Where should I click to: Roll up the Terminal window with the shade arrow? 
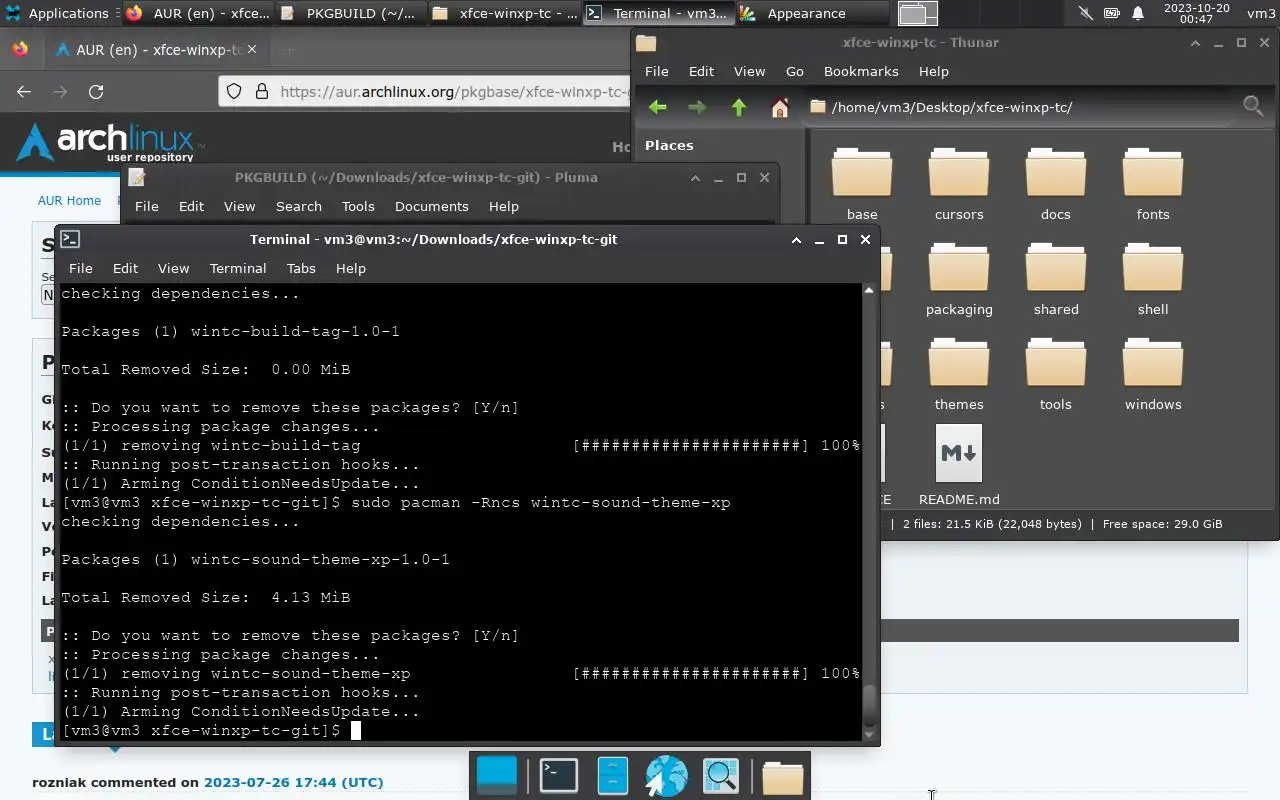coord(796,240)
